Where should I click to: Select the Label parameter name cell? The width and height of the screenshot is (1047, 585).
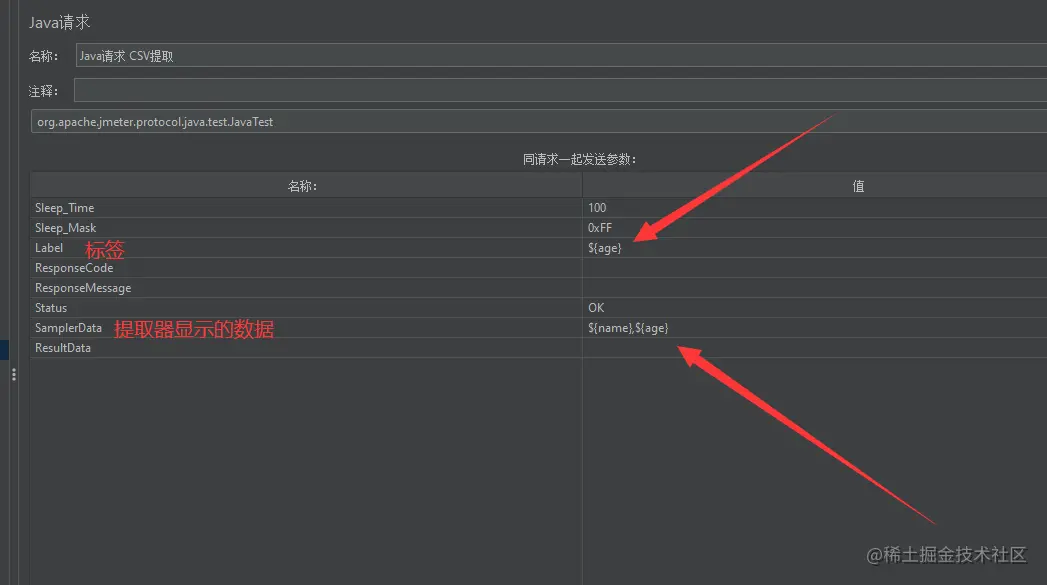point(306,248)
